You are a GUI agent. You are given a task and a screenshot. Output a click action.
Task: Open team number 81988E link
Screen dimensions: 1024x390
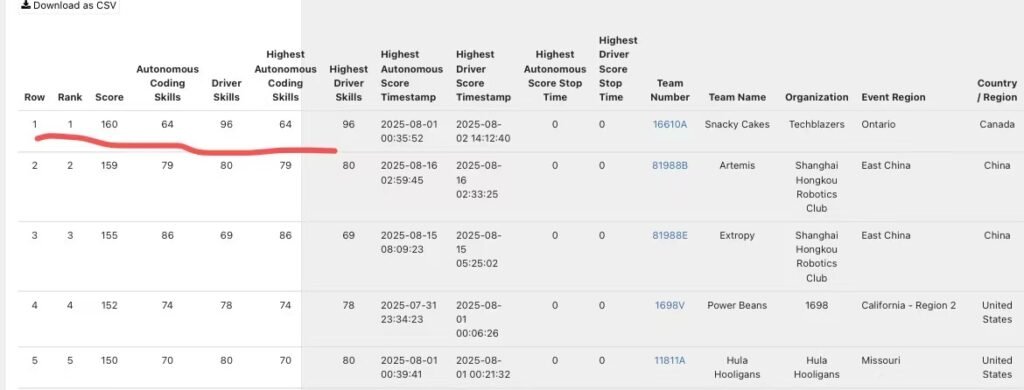point(670,235)
